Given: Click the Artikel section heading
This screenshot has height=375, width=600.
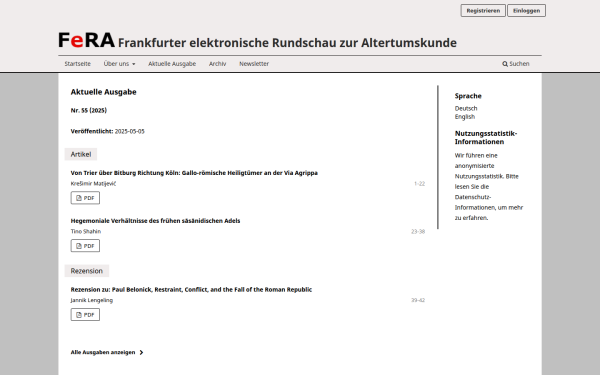Looking at the screenshot, I should (x=81, y=154).
